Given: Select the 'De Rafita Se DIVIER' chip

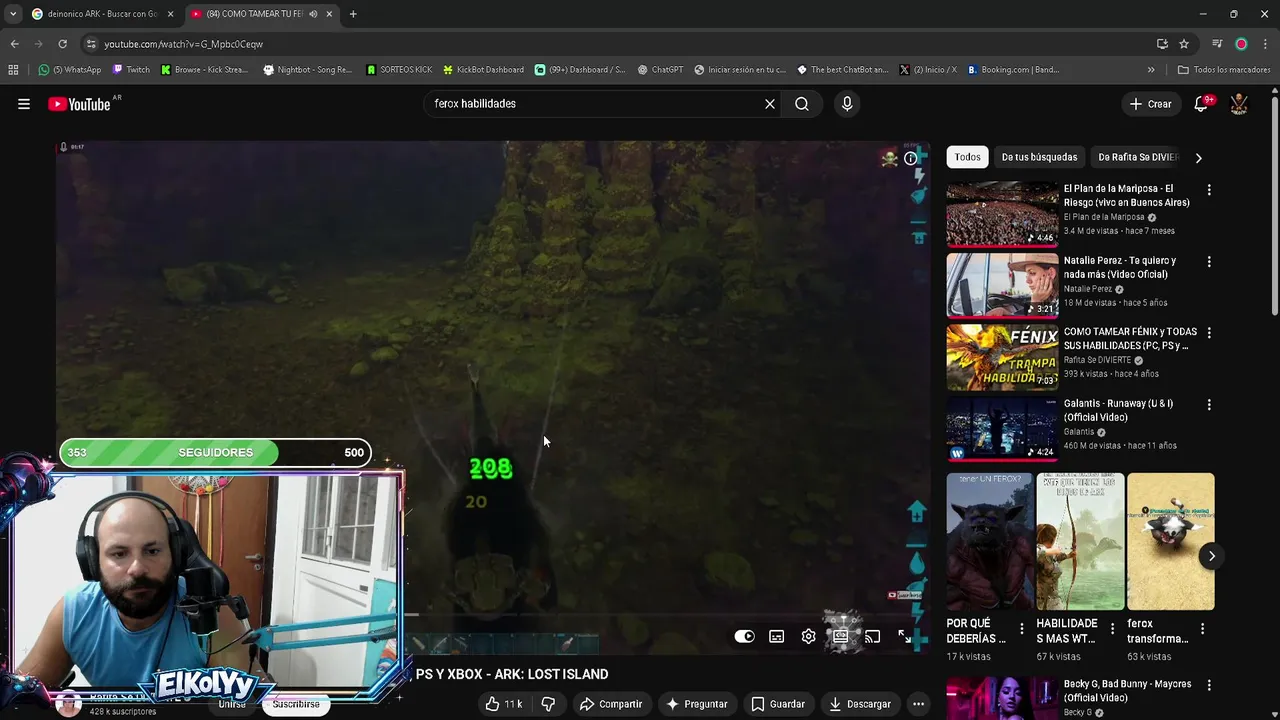Looking at the screenshot, I should pyautogui.click(x=1138, y=157).
